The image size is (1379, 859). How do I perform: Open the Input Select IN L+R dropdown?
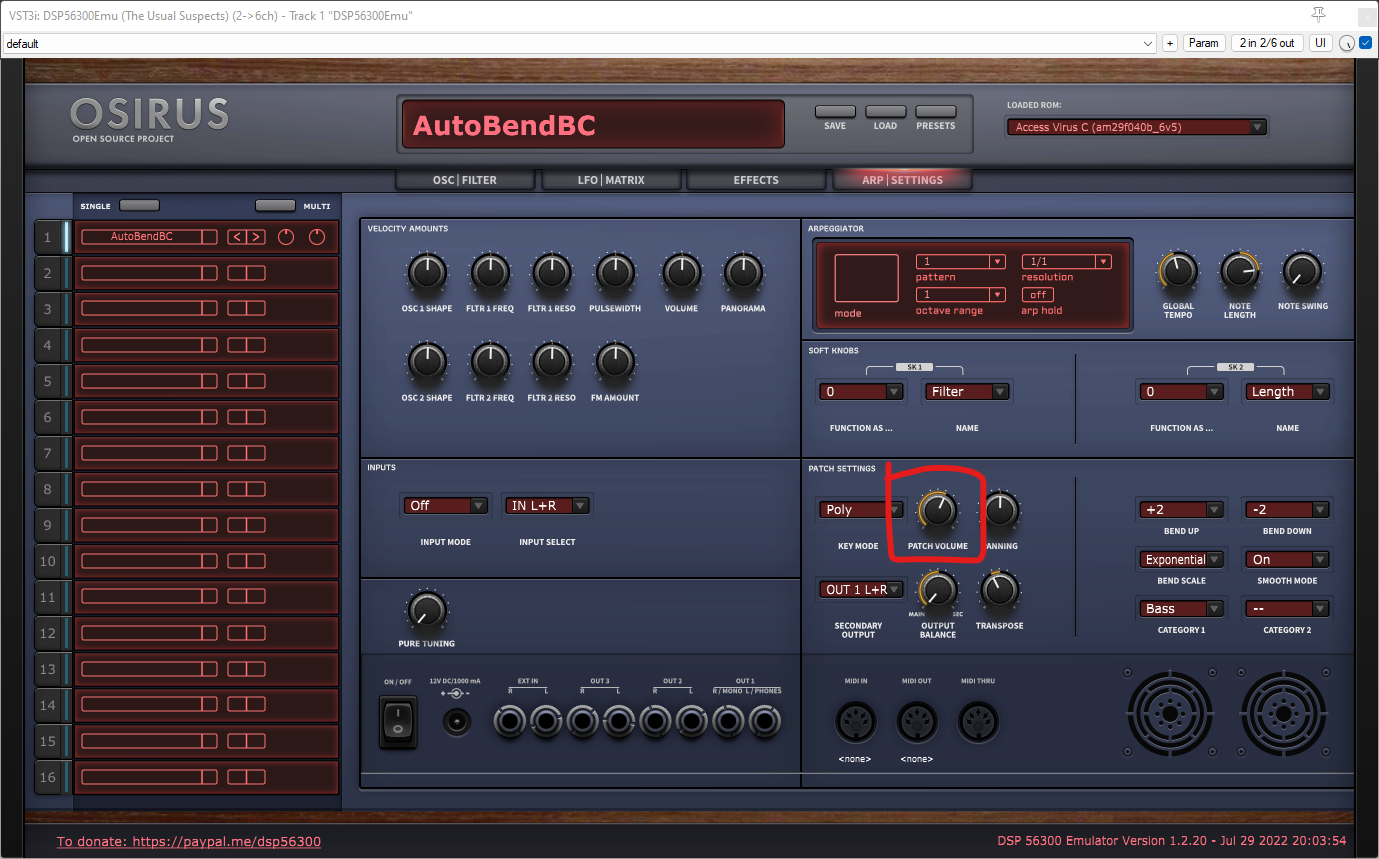click(548, 506)
